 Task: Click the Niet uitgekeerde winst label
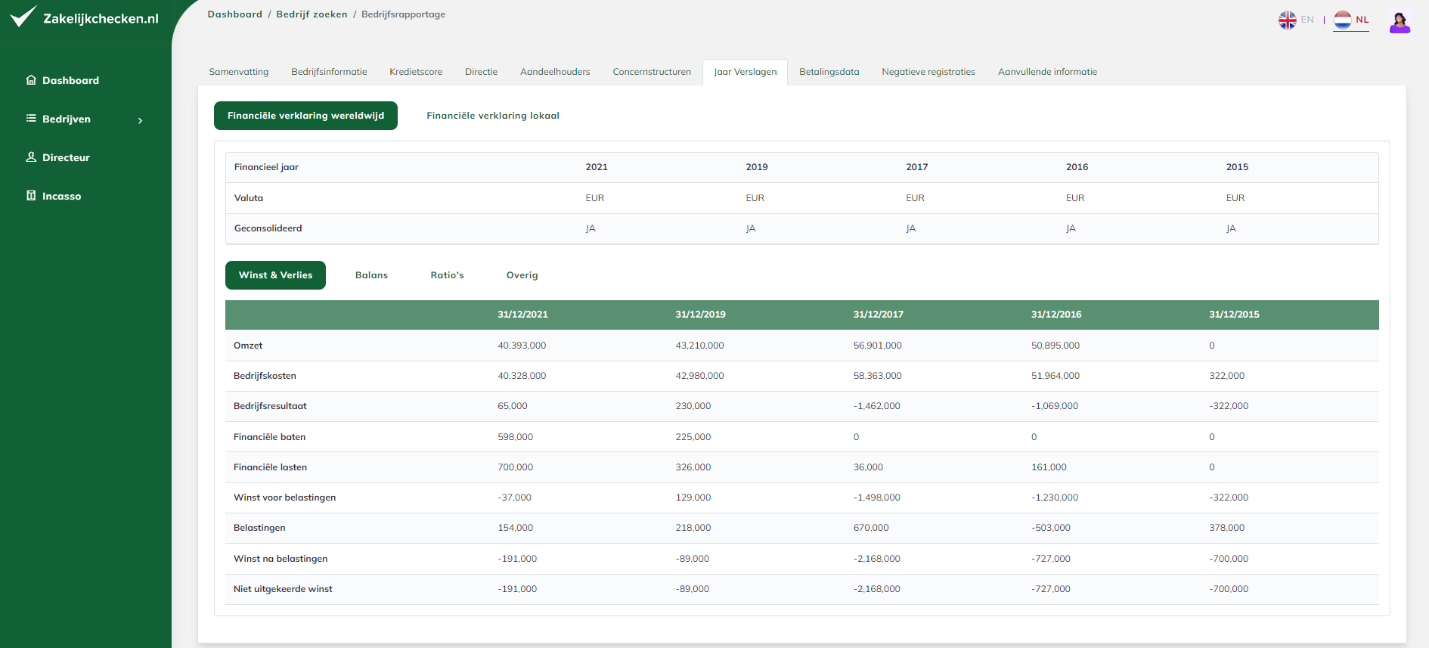coord(283,589)
